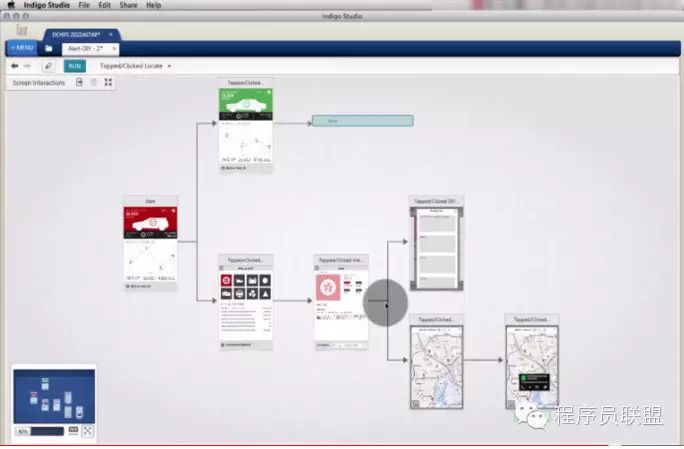Close the dark blue project tab

click(111, 34)
